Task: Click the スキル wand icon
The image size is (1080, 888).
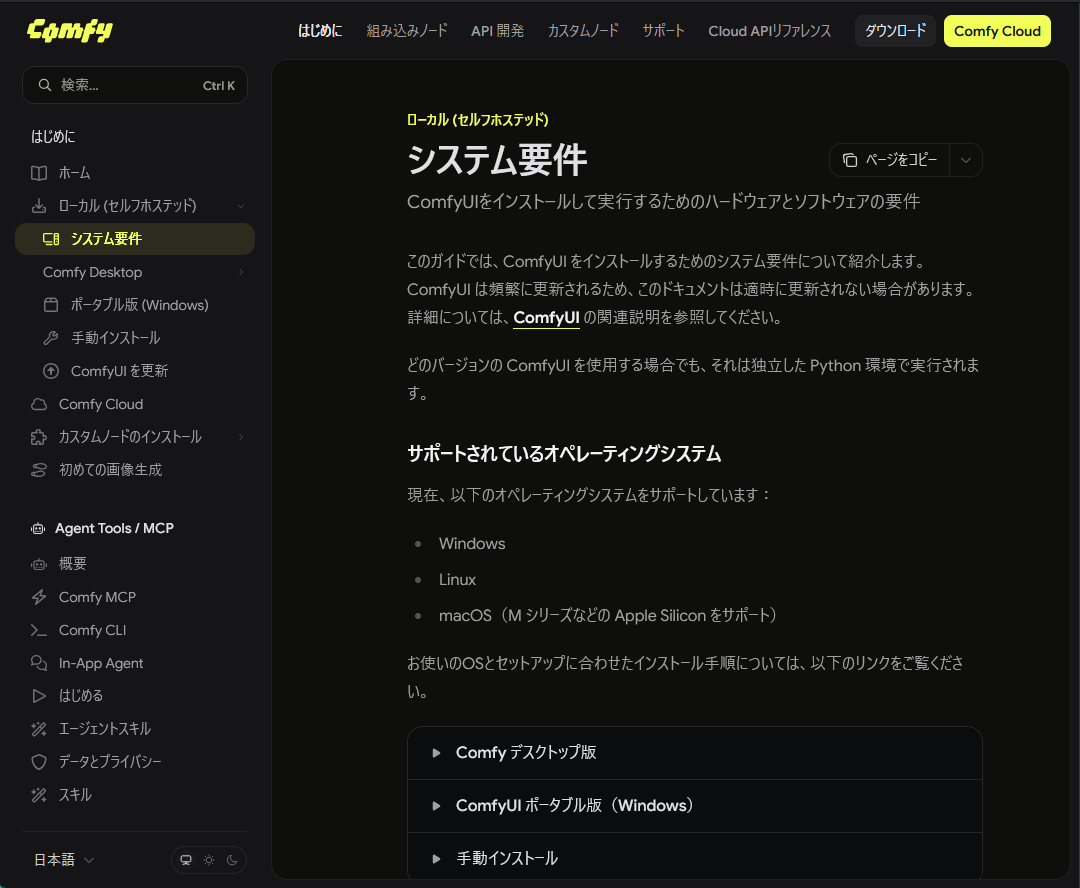Action: (x=39, y=795)
